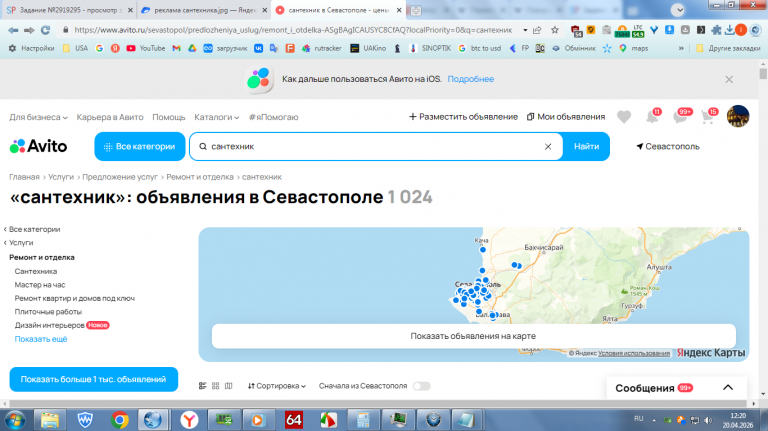This screenshot has height=431, width=768.
Task: Open Windows Start menu
Action: 15,420
